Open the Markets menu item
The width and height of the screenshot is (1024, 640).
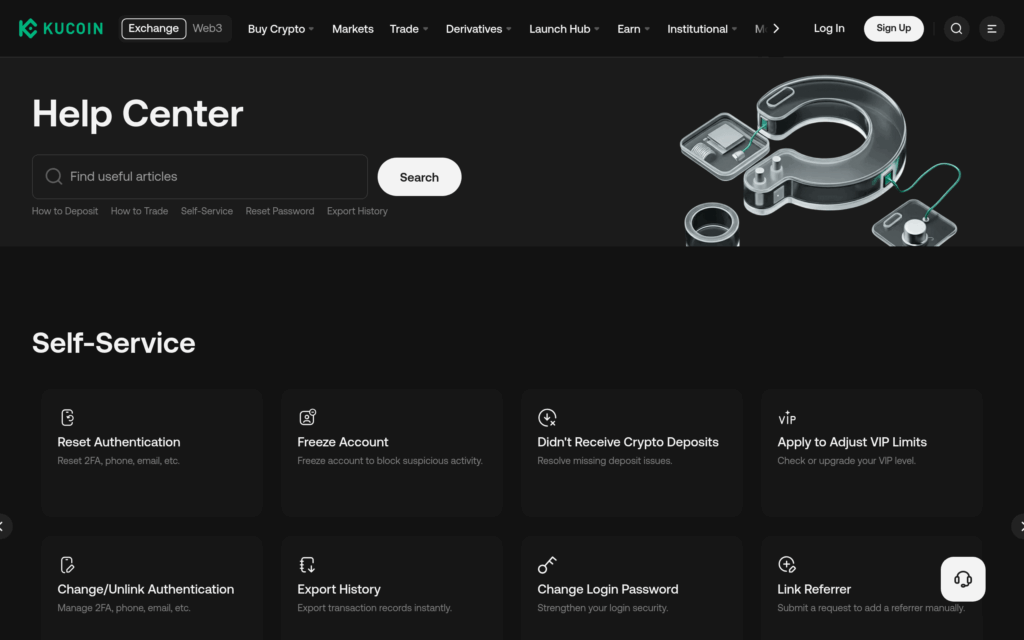[x=353, y=29]
